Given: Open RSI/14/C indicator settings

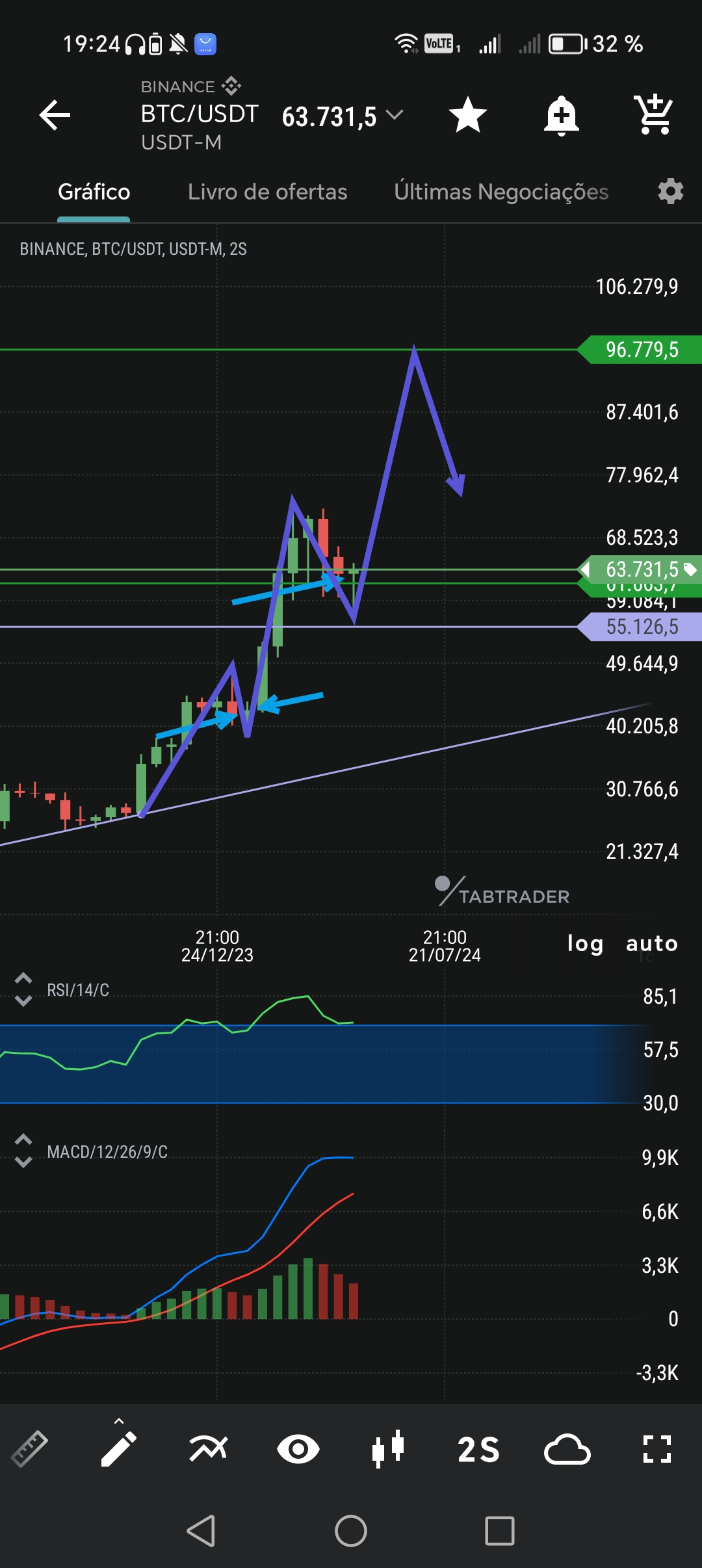Looking at the screenshot, I should click(x=78, y=990).
